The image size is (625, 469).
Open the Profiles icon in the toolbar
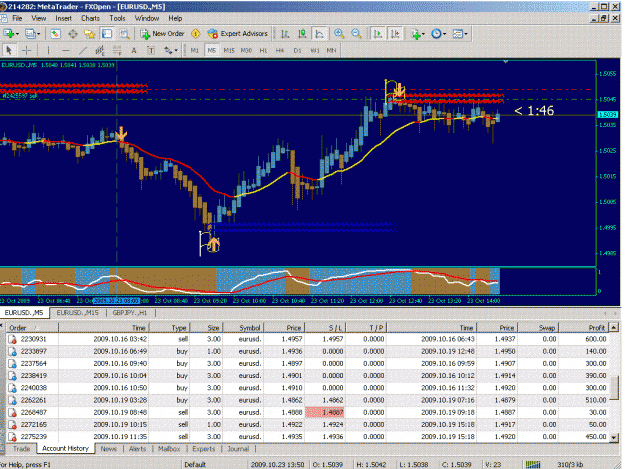pos(30,34)
